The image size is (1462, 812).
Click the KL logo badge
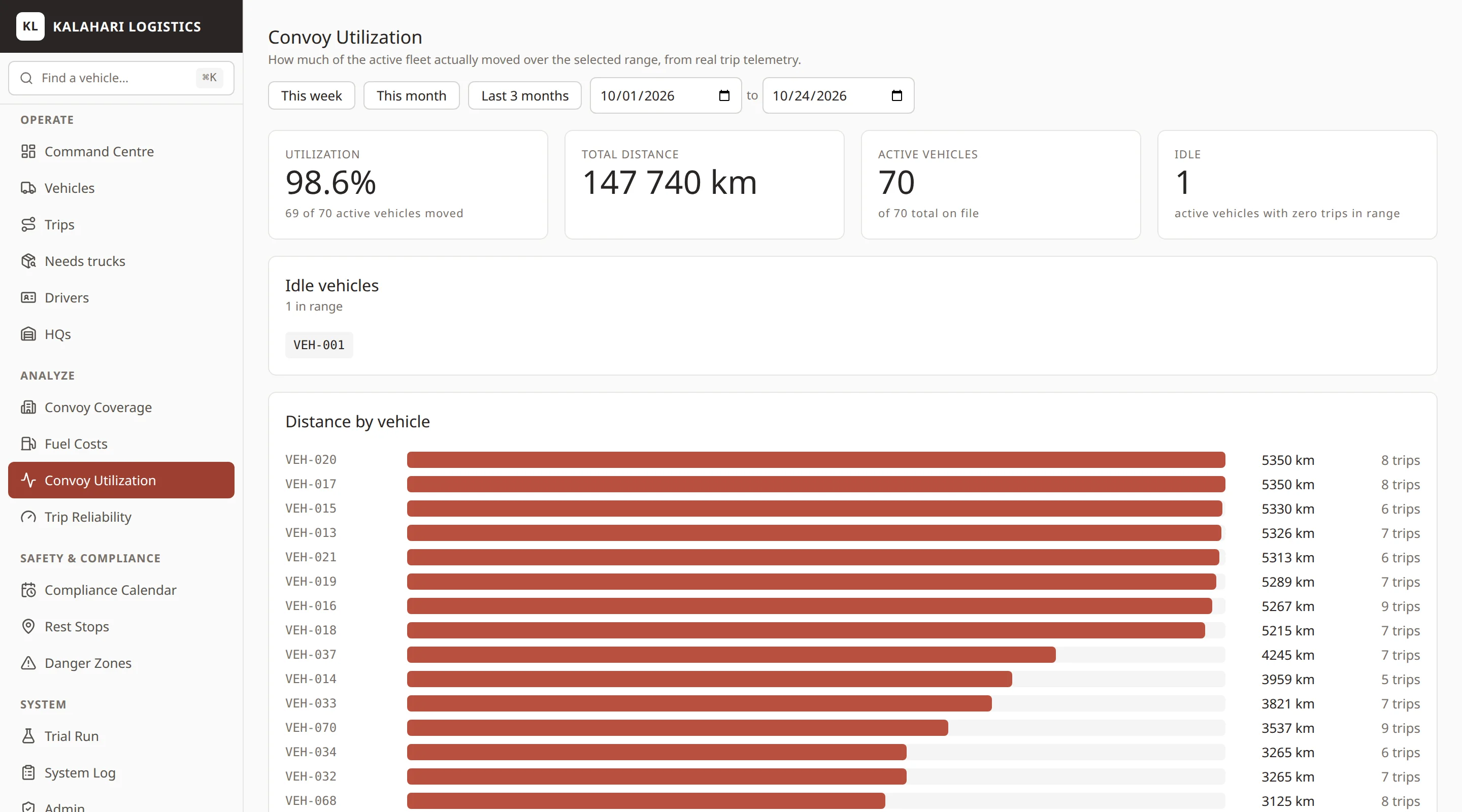30,27
